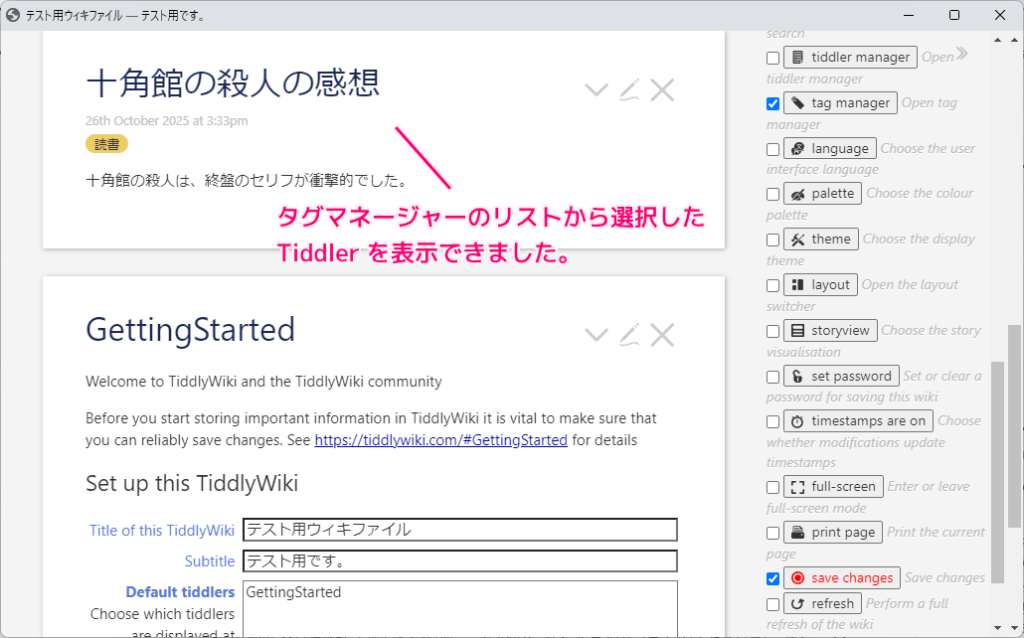
Task: Fold the 十角館の殺人の感想 tiddler via chevron
Action: (x=595, y=90)
